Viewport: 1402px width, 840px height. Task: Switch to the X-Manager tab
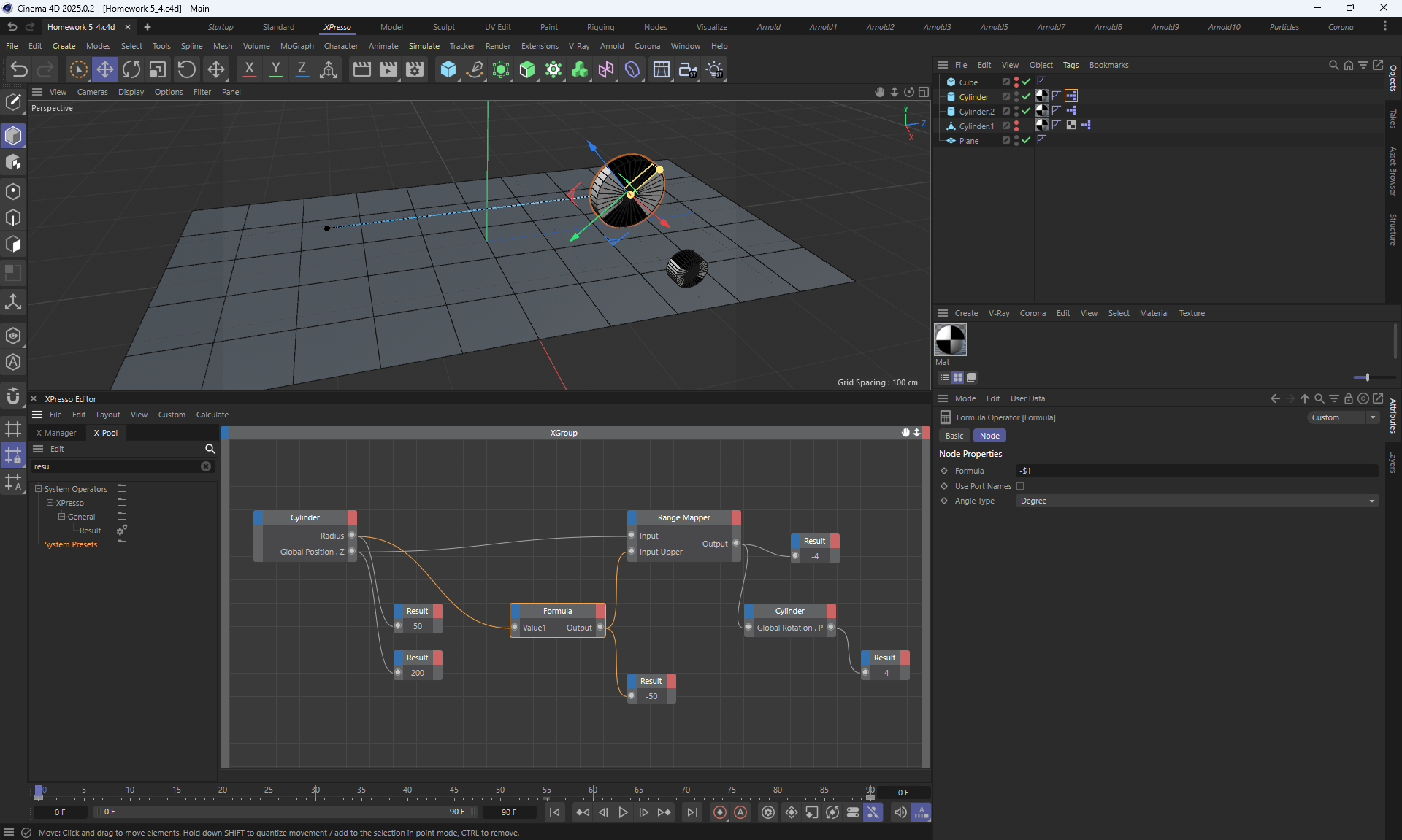point(56,433)
